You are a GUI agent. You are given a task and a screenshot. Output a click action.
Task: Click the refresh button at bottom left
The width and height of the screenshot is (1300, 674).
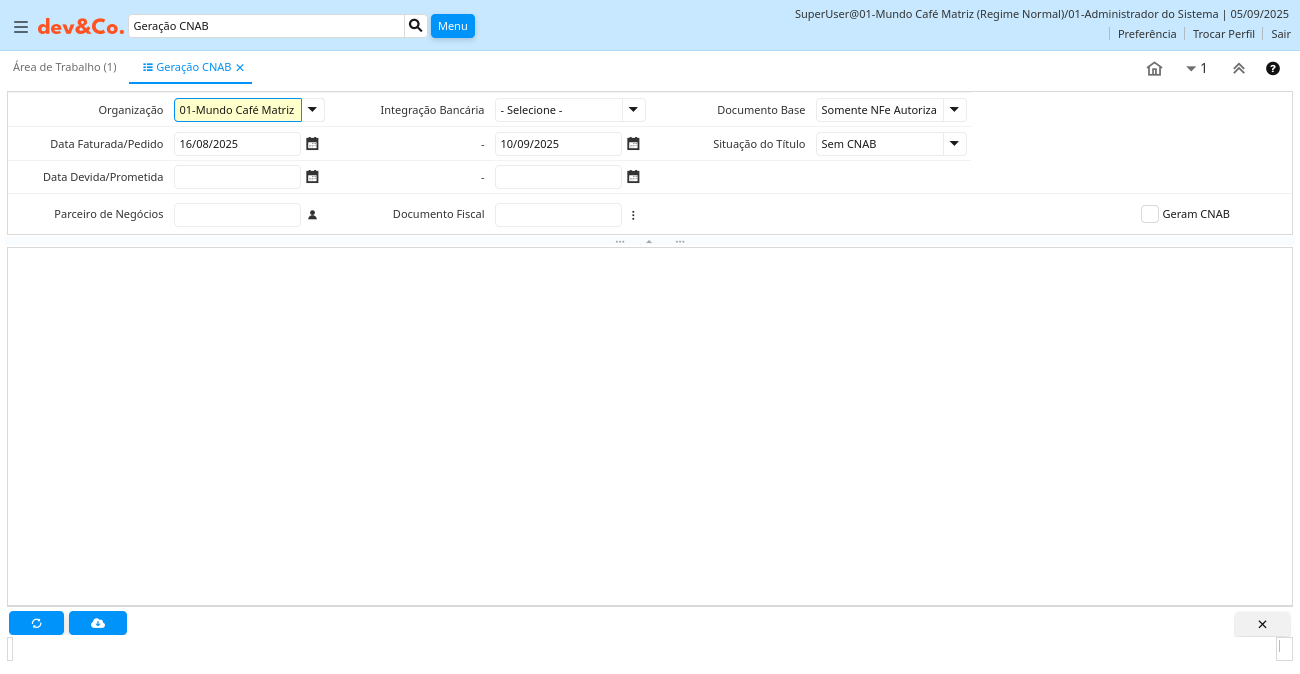[36, 623]
